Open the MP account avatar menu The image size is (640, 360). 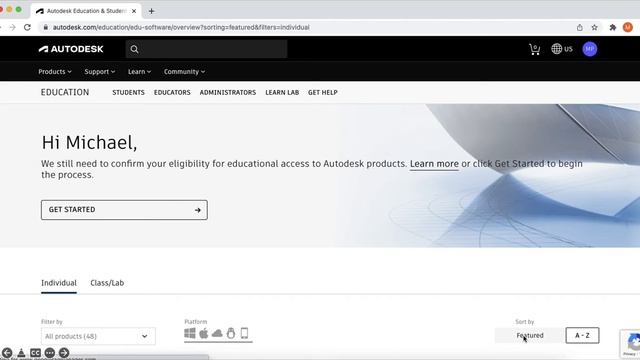pos(589,49)
